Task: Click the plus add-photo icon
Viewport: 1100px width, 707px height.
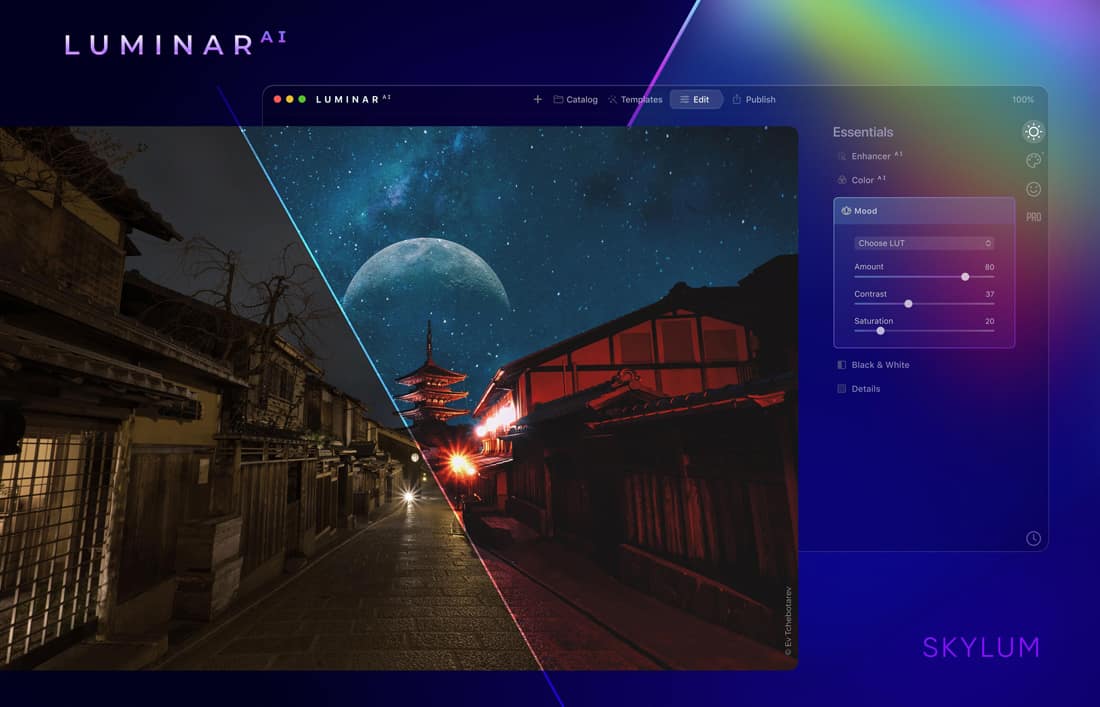Action: tap(537, 100)
